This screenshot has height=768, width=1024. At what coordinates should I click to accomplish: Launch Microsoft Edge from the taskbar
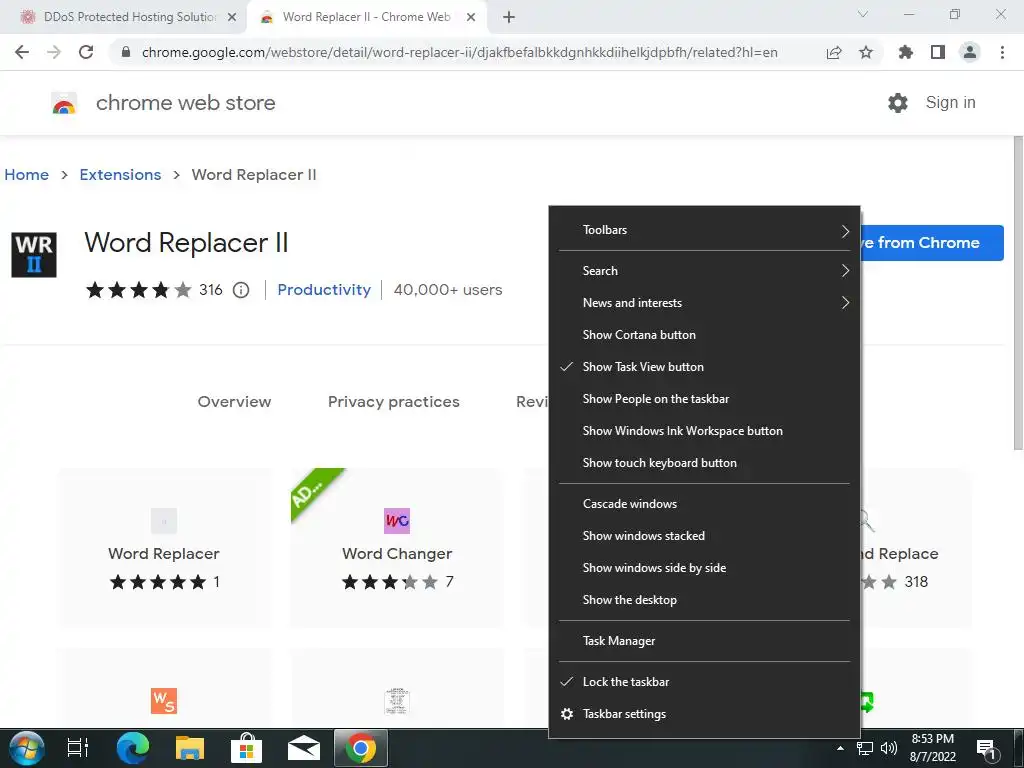coord(133,748)
